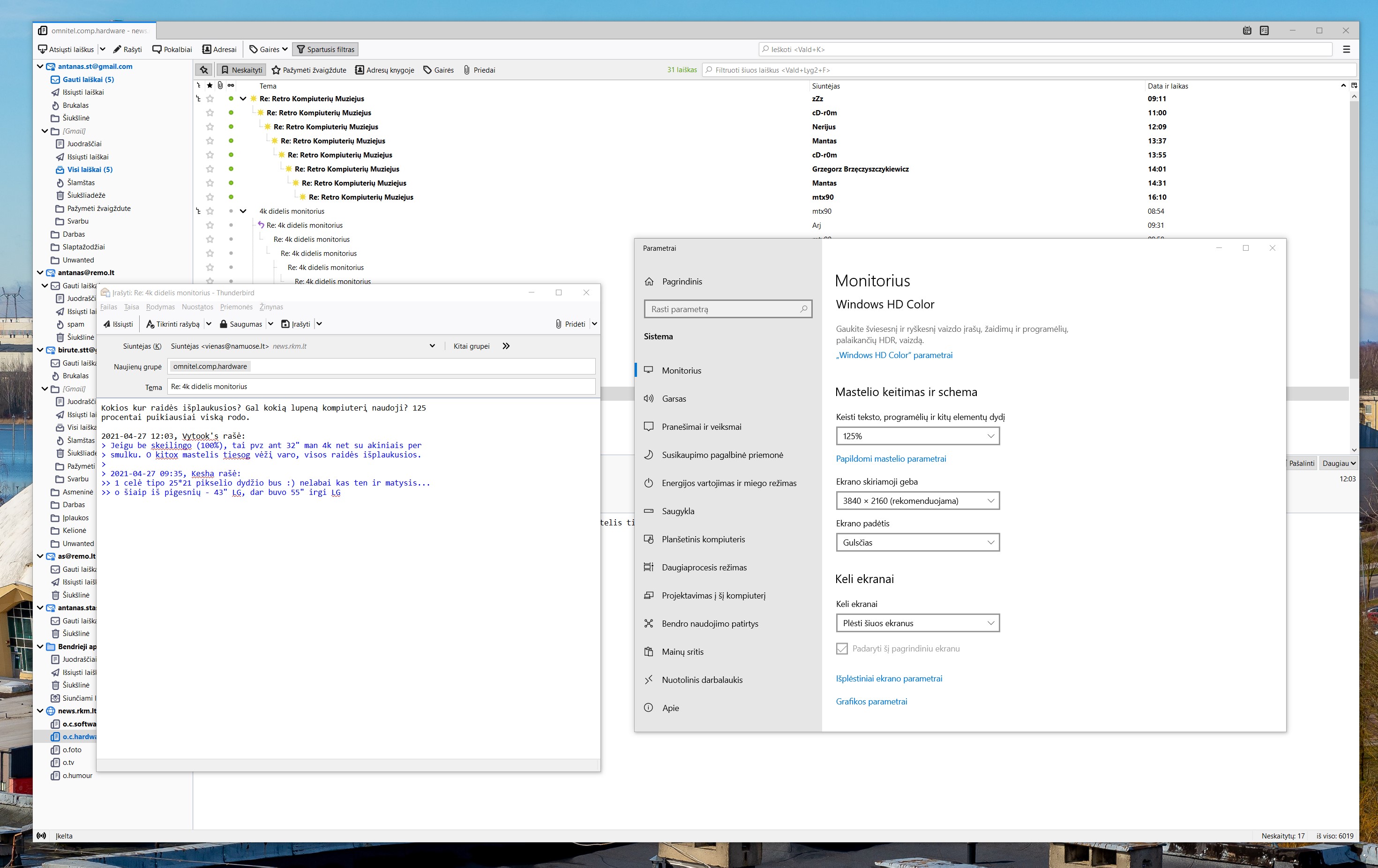Viewport: 1378px width, 868px height.
Task: Toggle the Spartusis filtras button
Action: (x=325, y=49)
